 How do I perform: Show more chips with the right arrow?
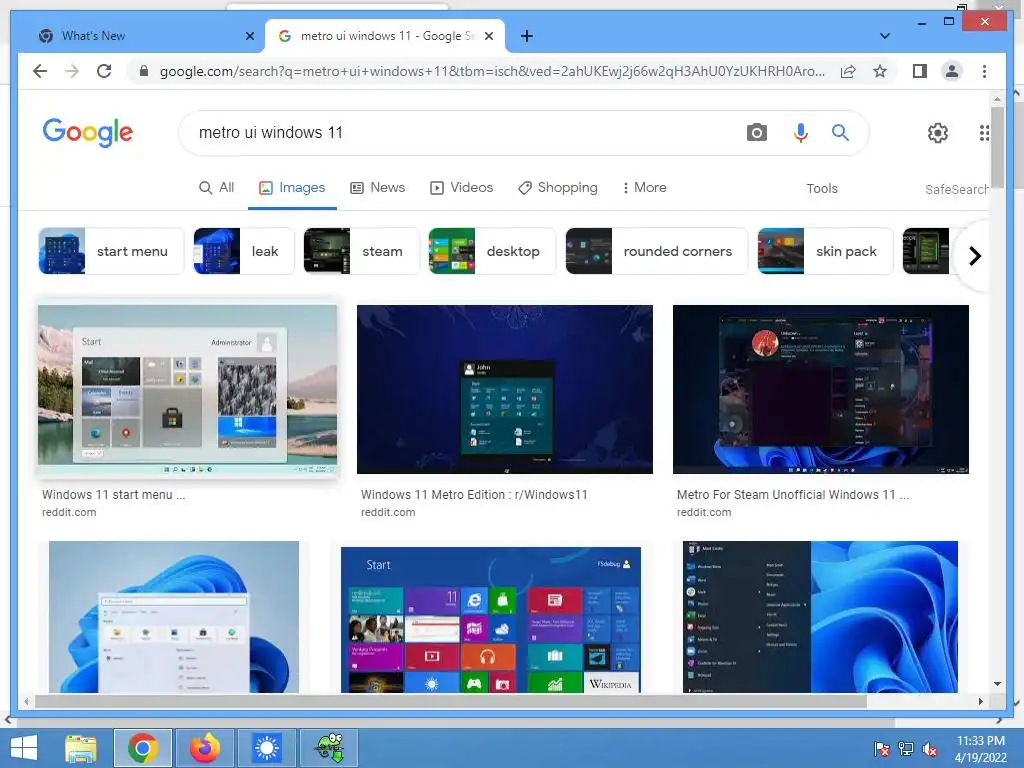click(x=974, y=256)
